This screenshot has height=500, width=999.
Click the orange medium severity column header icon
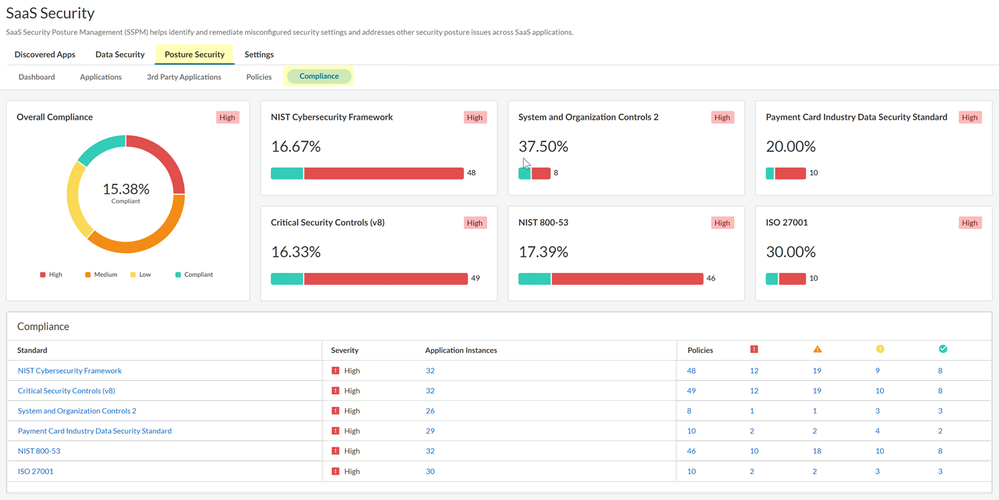coord(817,349)
